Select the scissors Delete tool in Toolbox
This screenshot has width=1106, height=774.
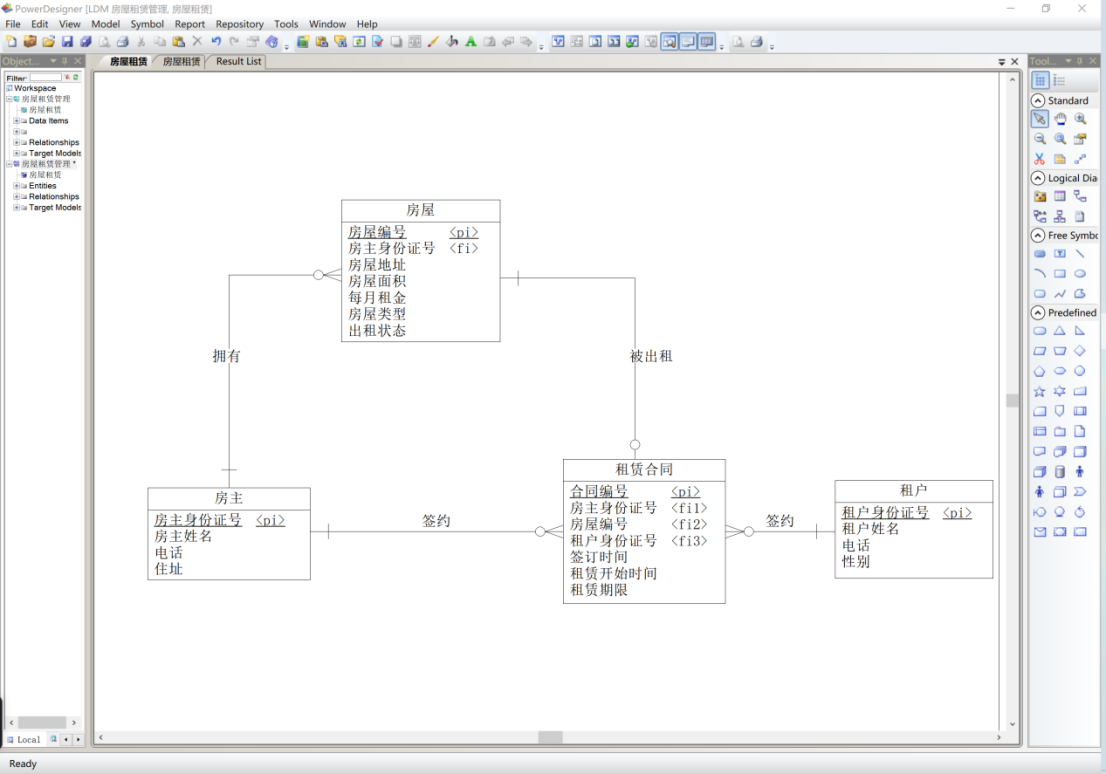(1040, 159)
